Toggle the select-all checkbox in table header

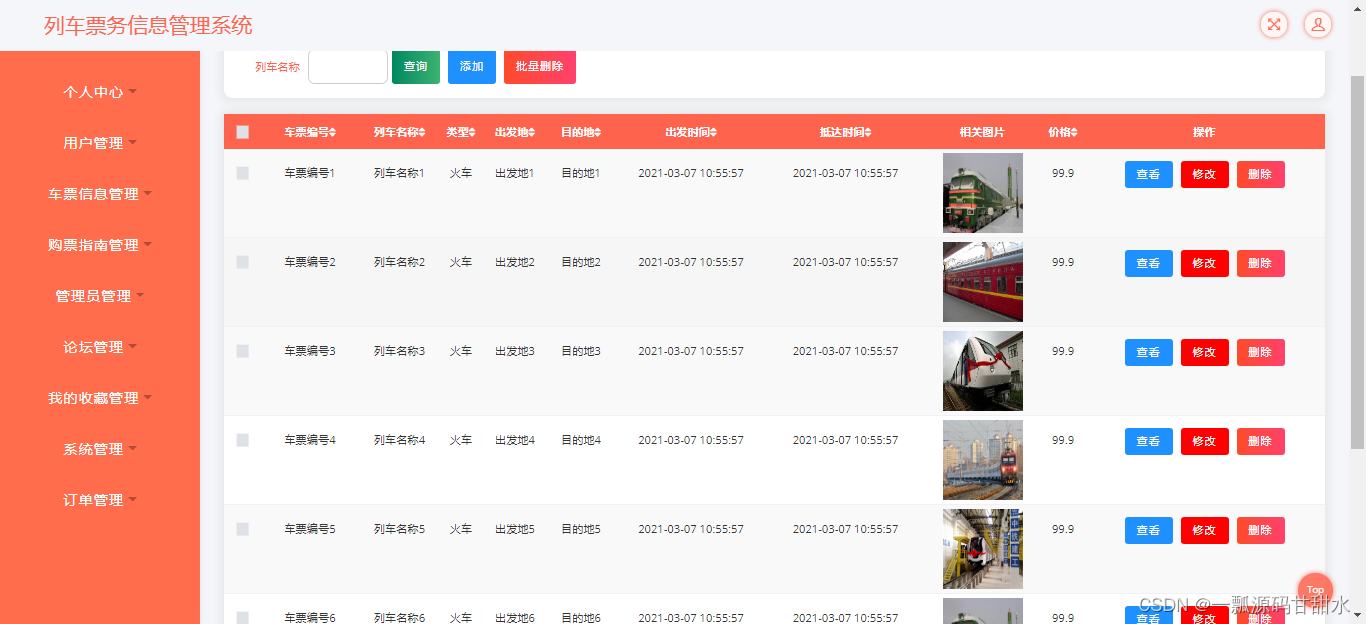point(243,132)
